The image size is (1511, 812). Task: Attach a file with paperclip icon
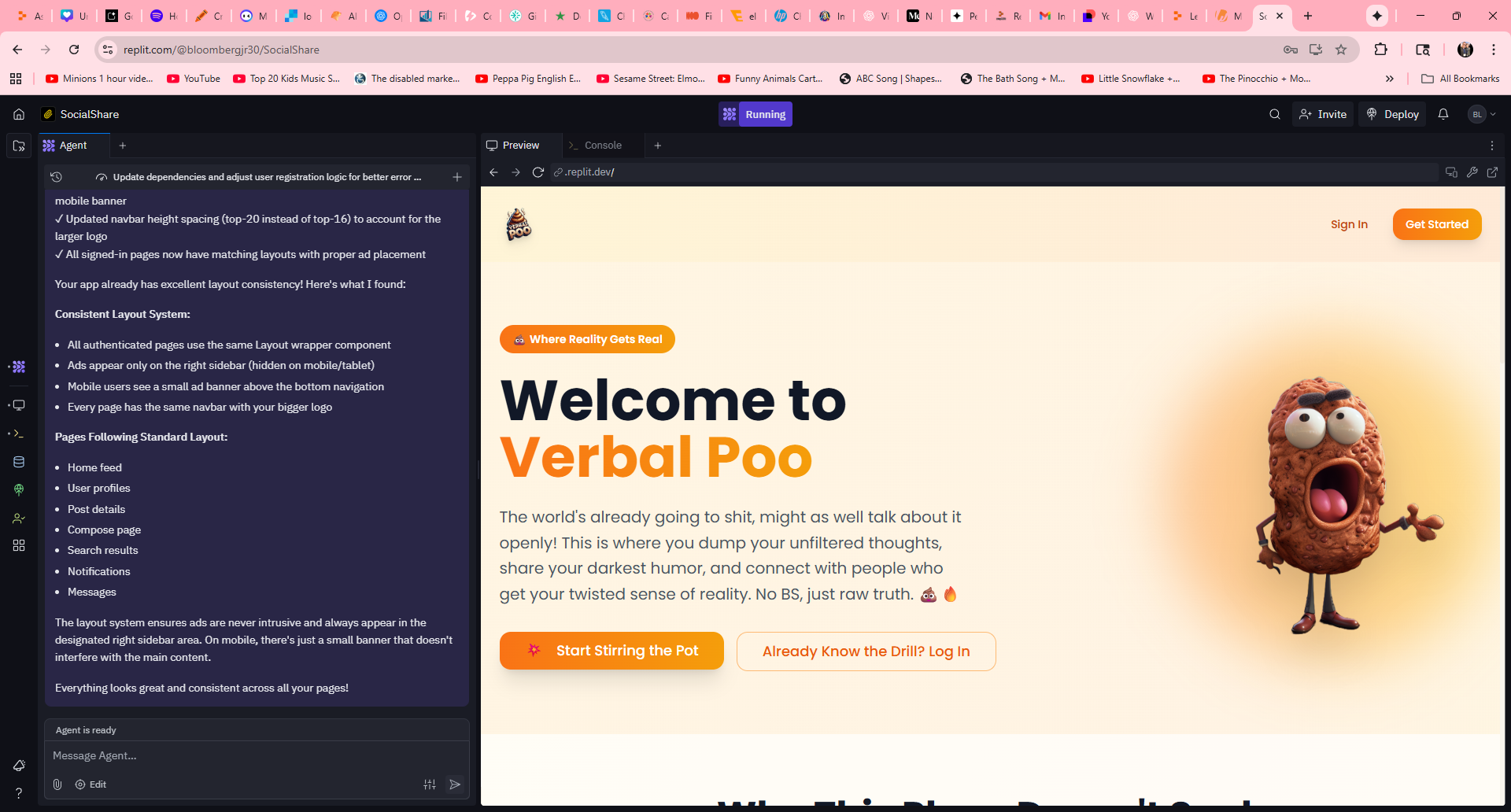click(x=57, y=784)
